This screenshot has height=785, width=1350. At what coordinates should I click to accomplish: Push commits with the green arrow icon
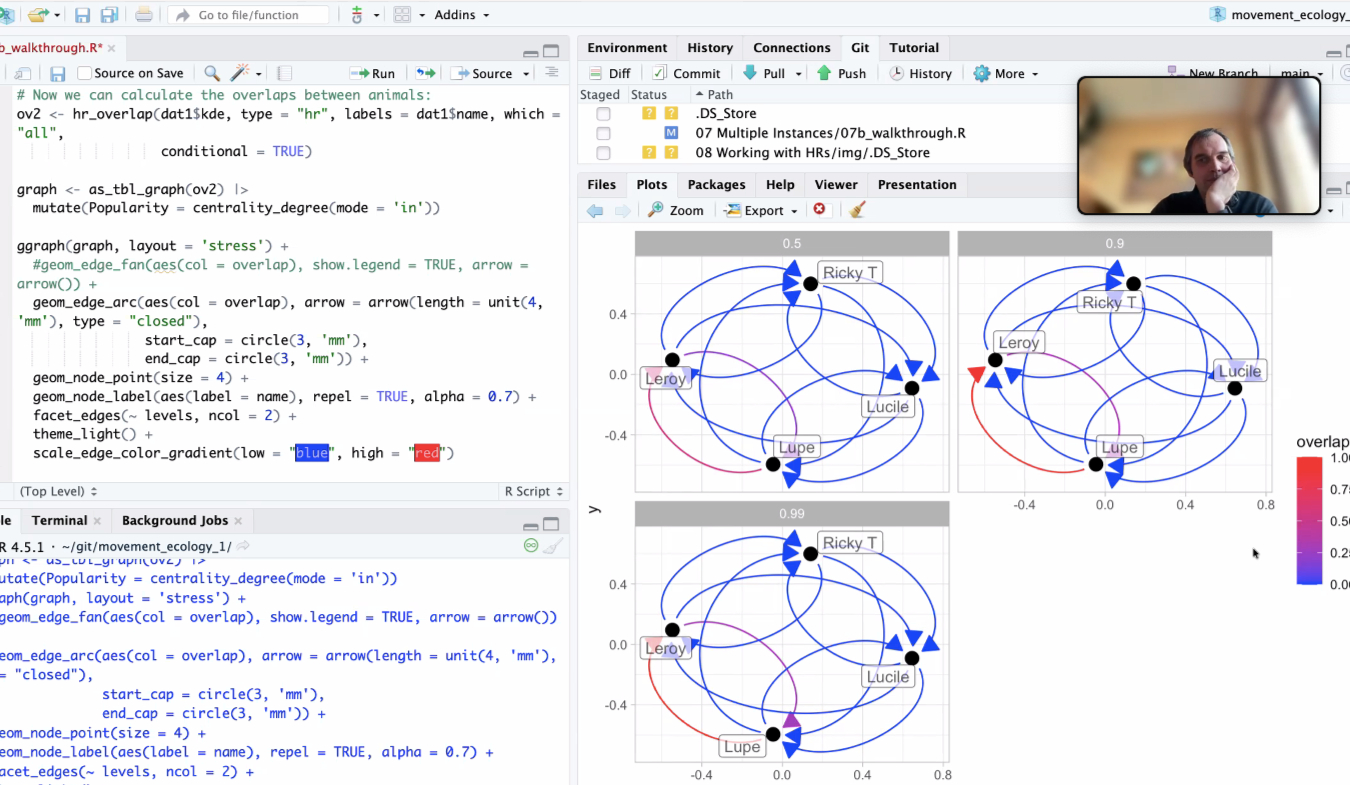pos(824,73)
